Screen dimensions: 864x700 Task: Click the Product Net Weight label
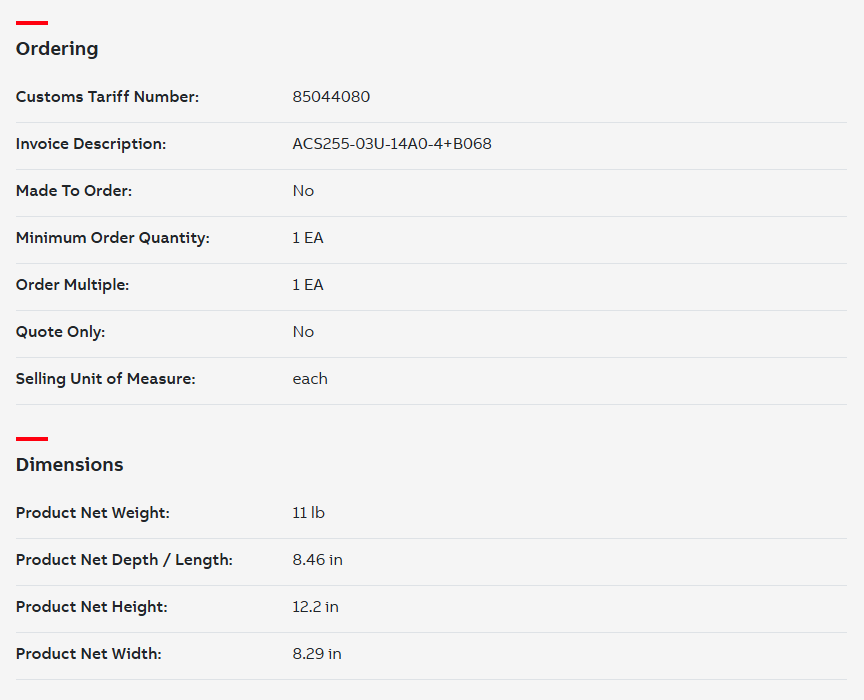click(93, 513)
